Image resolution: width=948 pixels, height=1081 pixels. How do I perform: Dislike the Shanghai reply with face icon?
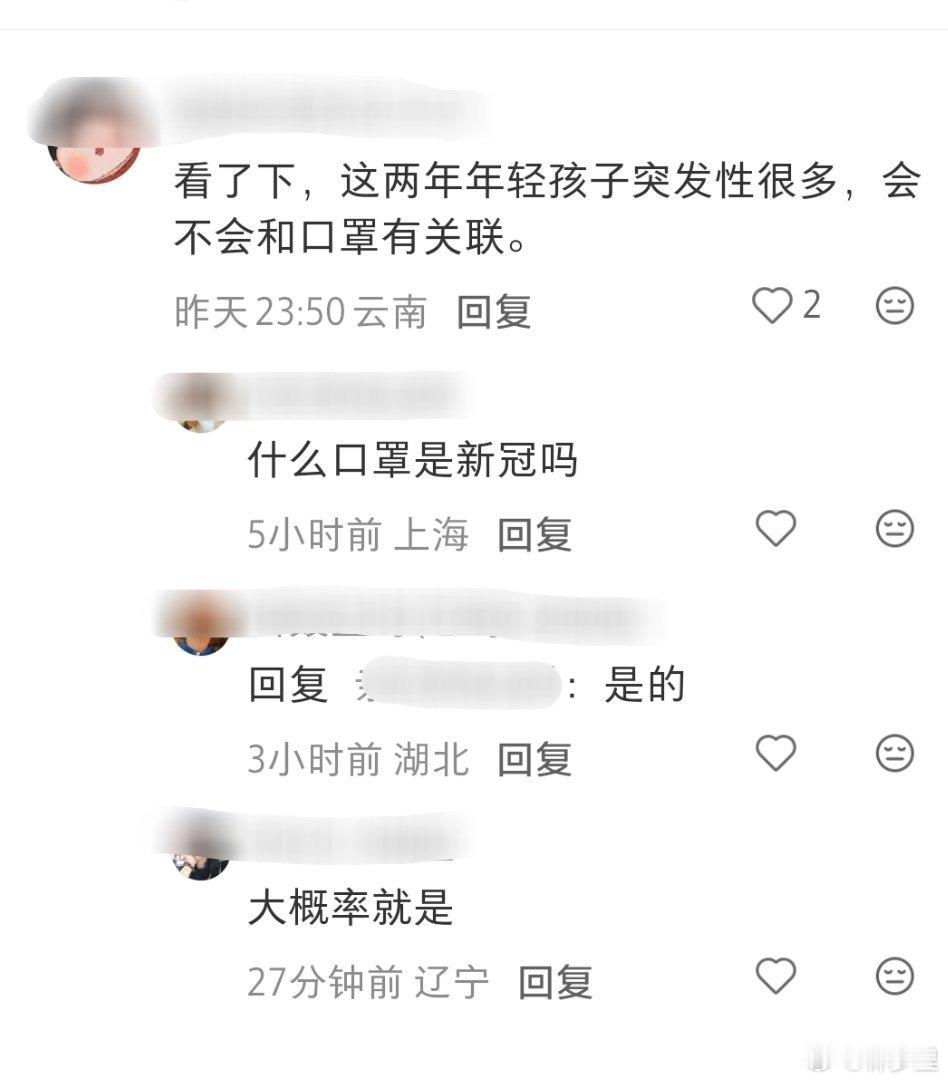[x=894, y=529]
